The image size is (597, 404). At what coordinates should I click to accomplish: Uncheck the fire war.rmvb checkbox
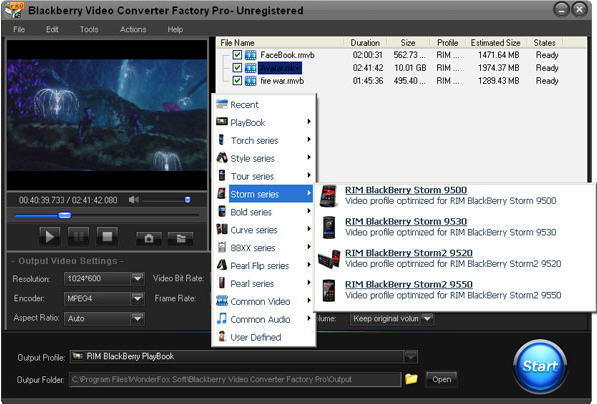click(237, 81)
